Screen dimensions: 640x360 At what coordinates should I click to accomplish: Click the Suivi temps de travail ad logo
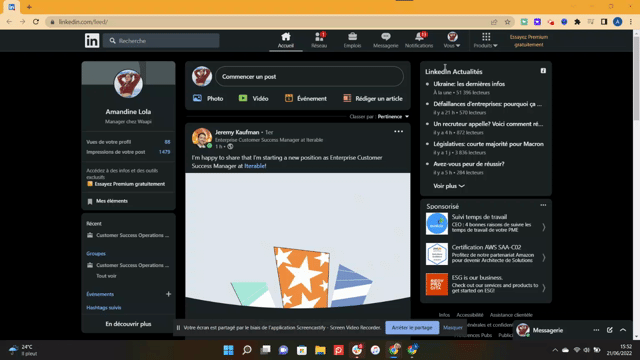click(x=437, y=224)
